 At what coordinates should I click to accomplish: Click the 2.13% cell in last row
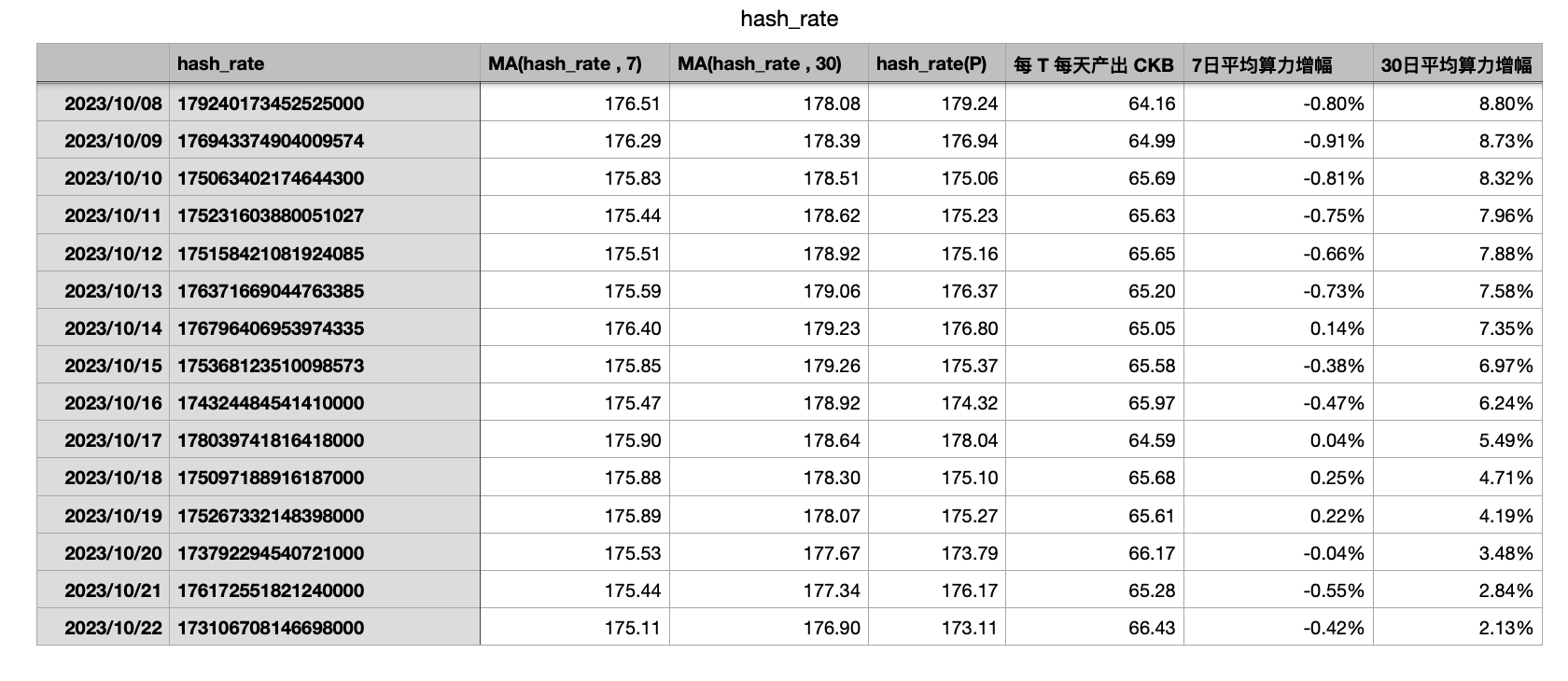(1458, 628)
